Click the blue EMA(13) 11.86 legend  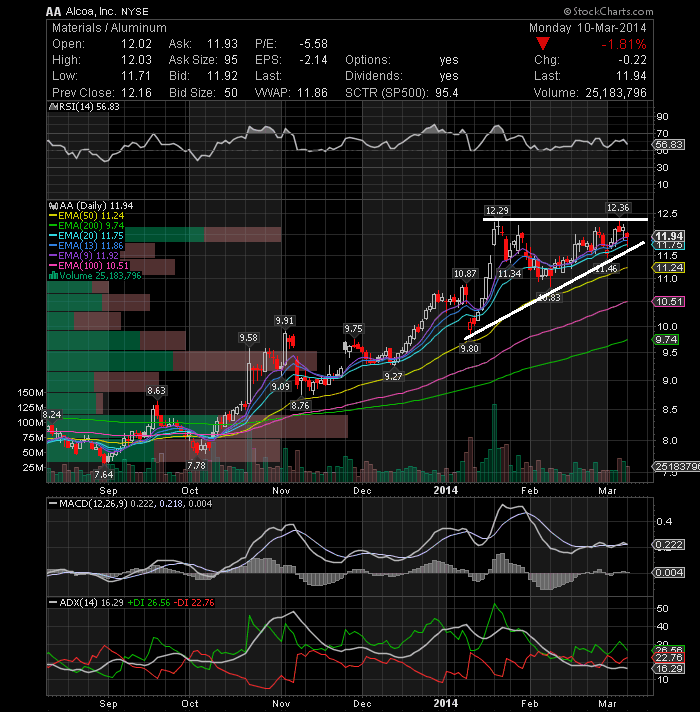87,246
